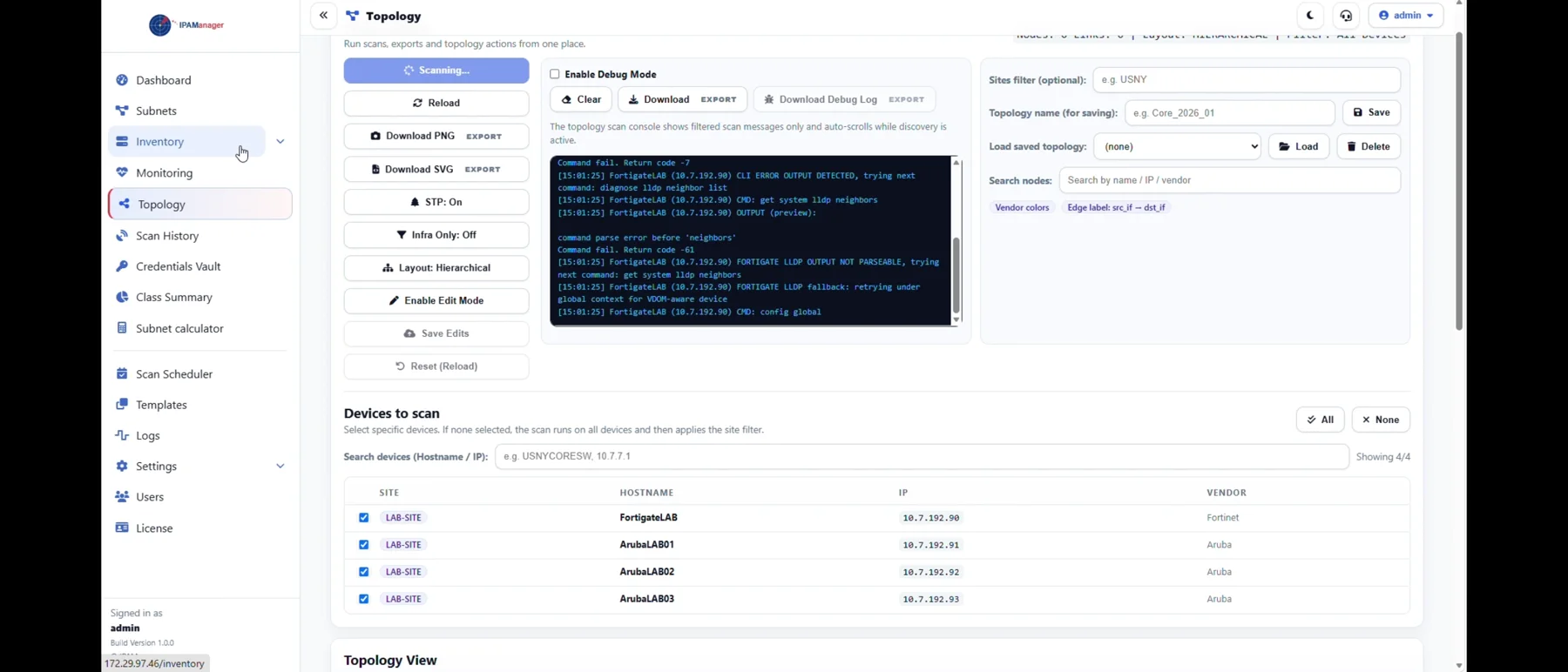The width and height of the screenshot is (1568, 672).
Task: Change Layout Hierarchical setting
Action: 436,268
